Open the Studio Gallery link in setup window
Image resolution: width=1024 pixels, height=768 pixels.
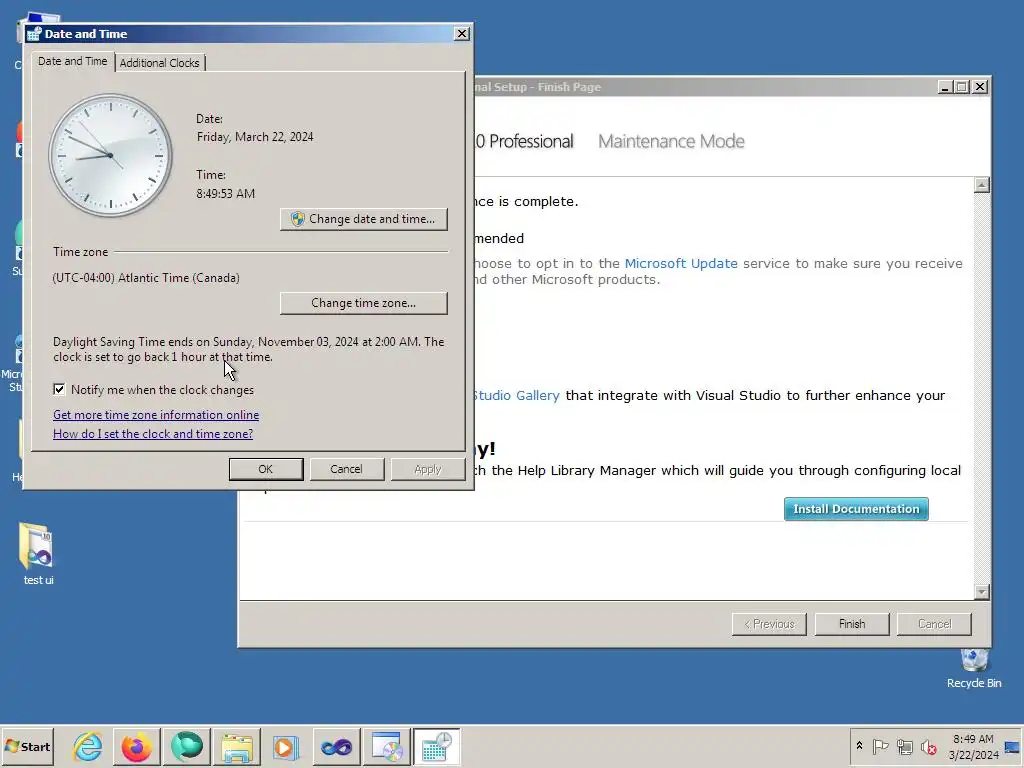[x=516, y=395]
